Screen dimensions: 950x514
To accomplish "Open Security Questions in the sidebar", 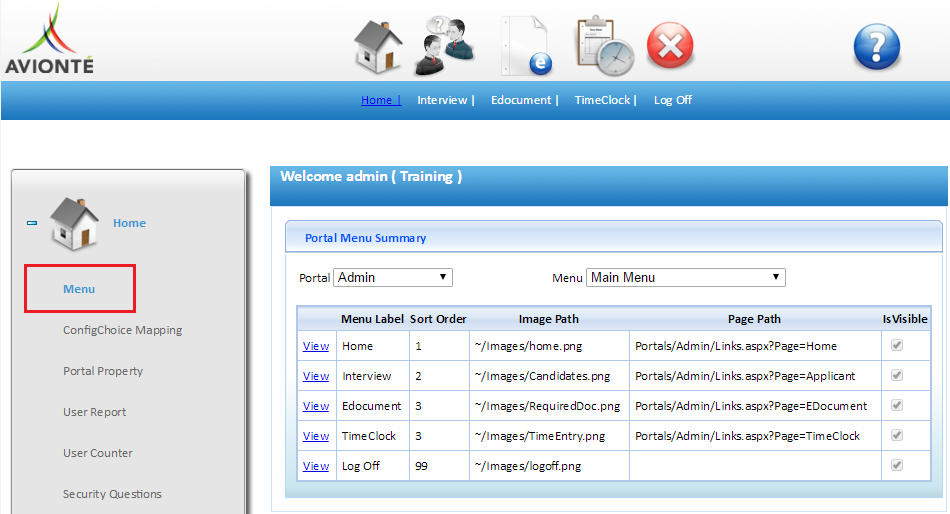I will point(112,494).
